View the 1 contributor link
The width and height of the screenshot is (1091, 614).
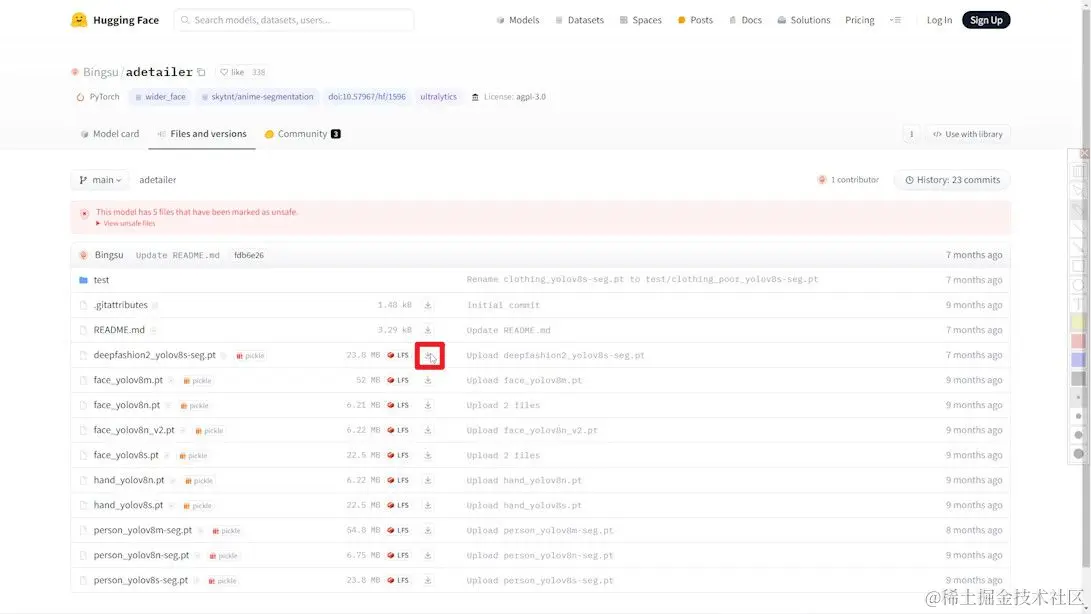point(847,180)
